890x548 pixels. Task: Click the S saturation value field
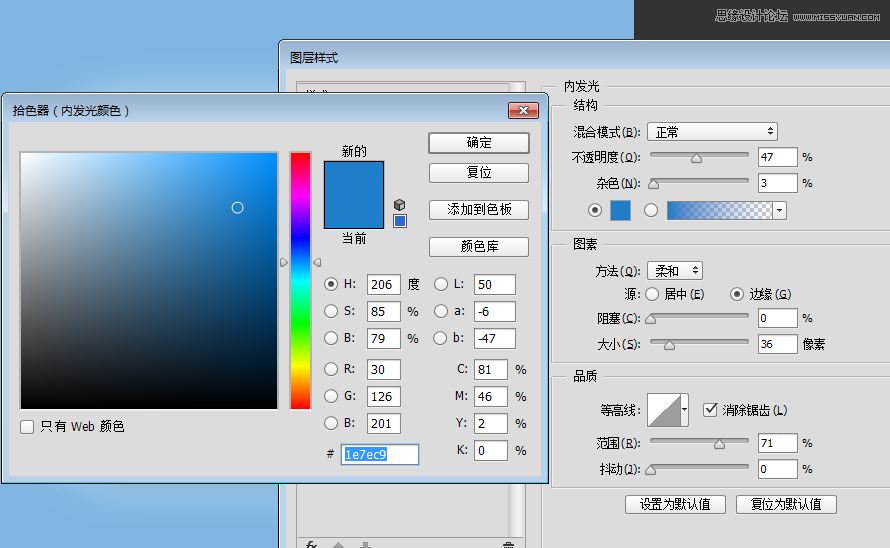click(384, 311)
